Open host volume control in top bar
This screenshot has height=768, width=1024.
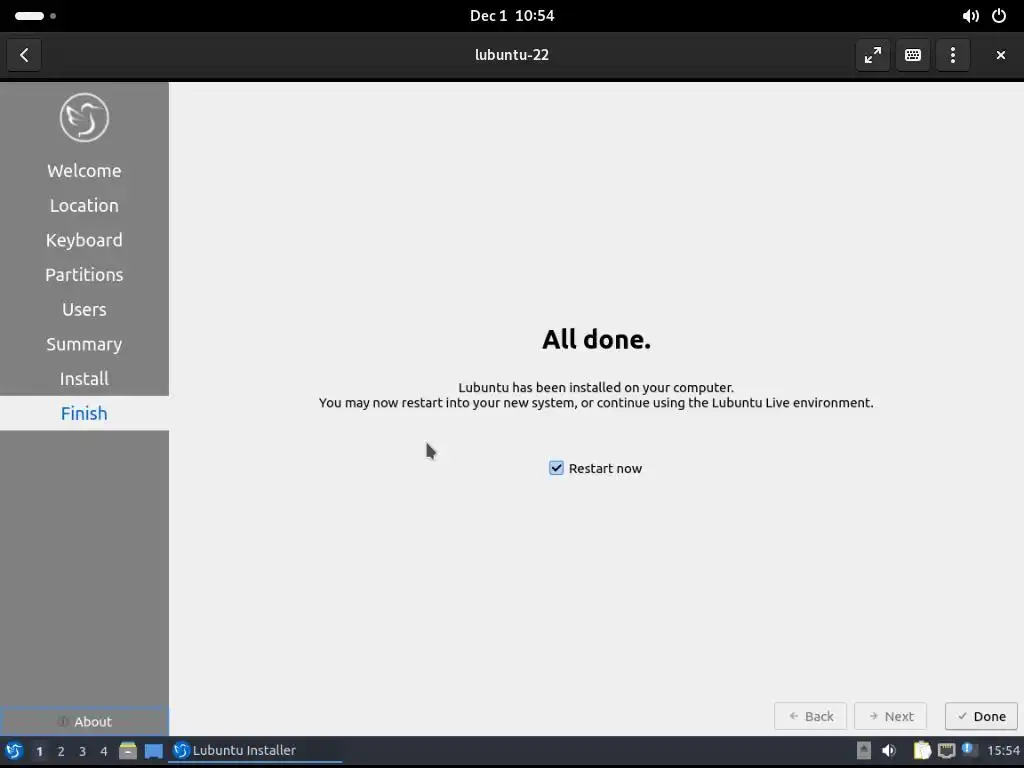(970, 16)
